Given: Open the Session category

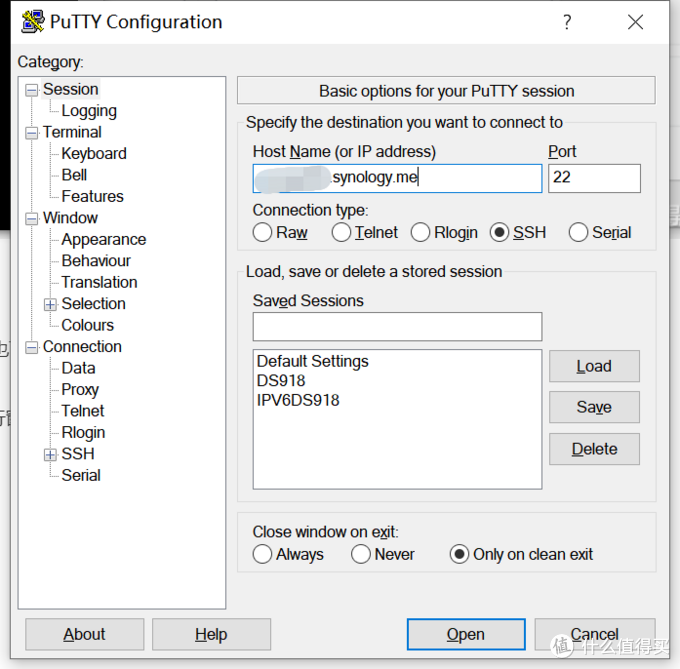Looking at the screenshot, I should [x=71, y=89].
